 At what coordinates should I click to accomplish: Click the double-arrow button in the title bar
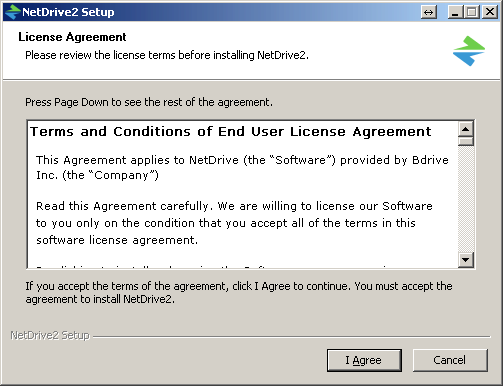(429, 12)
